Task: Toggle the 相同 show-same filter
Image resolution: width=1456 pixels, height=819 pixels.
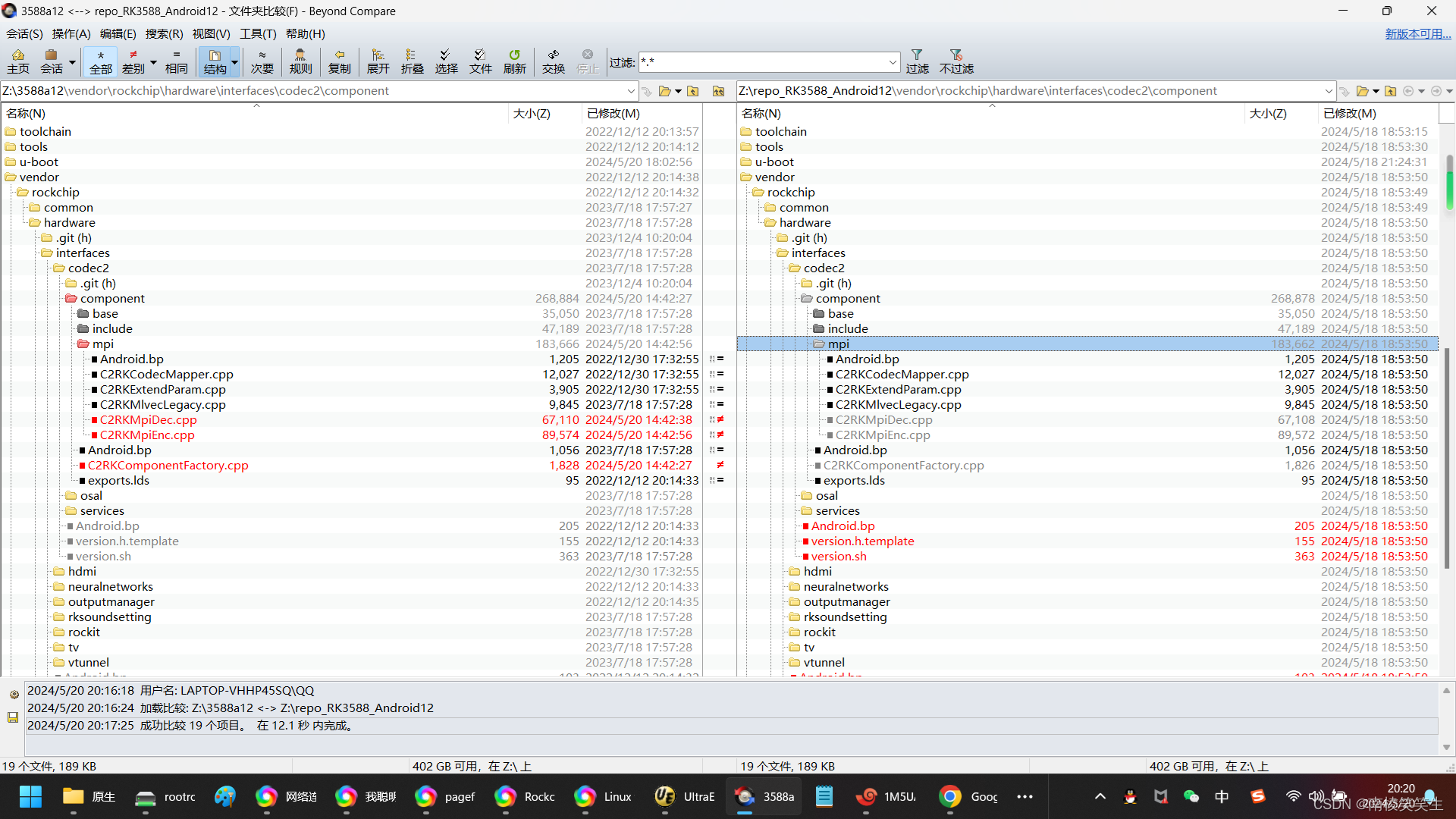Action: tap(176, 61)
